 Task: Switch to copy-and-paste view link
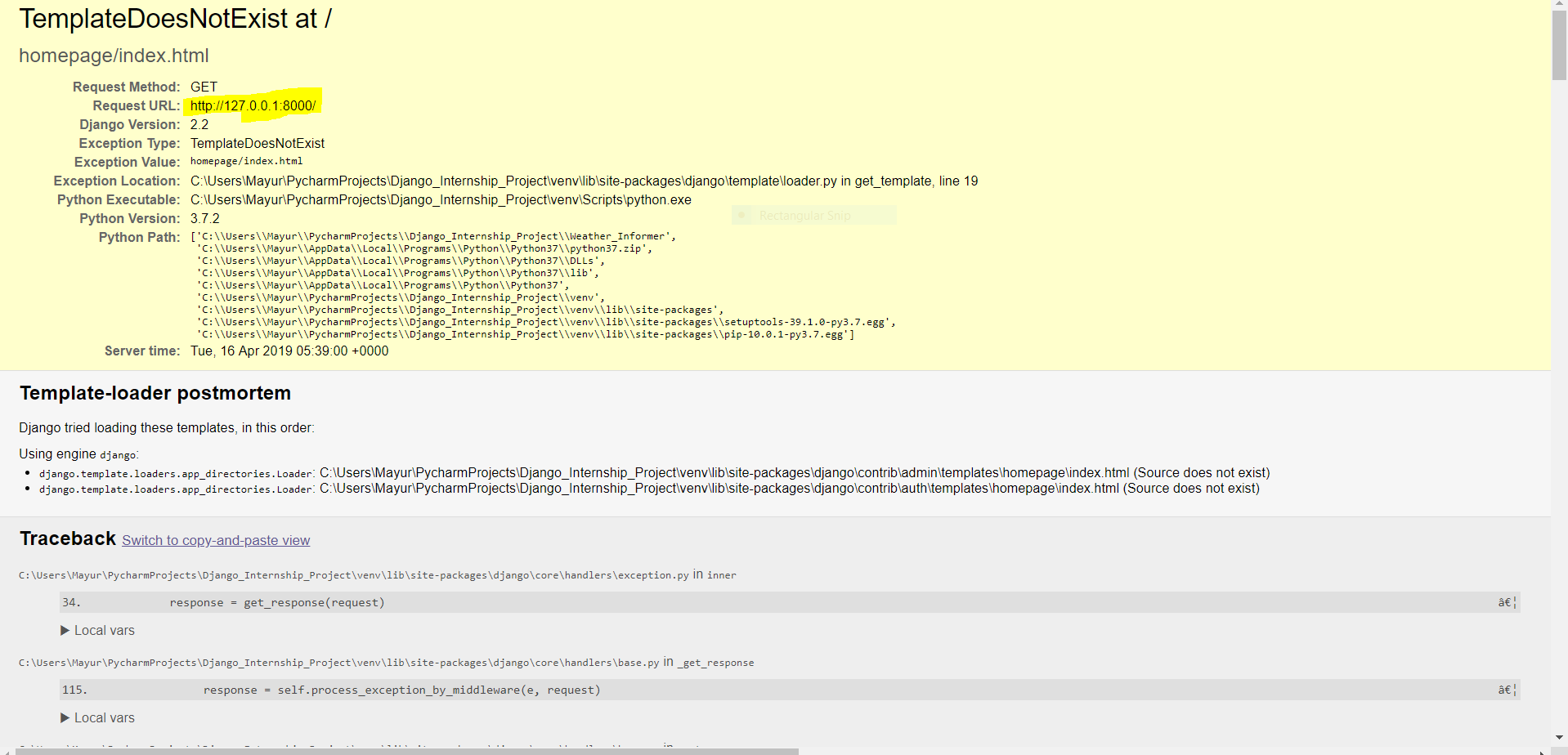point(216,540)
